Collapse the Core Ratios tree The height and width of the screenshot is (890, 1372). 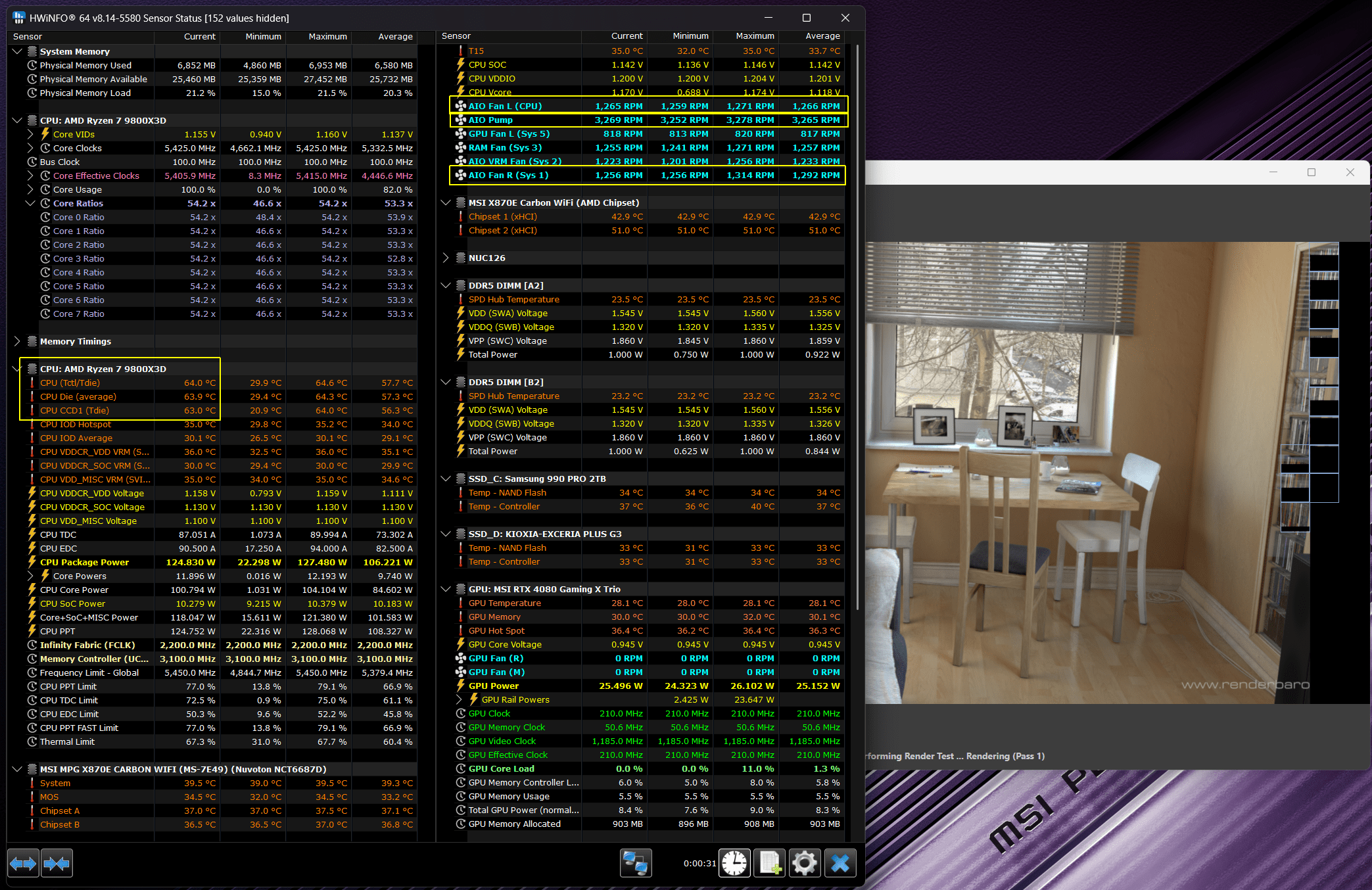pyautogui.click(x=30, y=203)
